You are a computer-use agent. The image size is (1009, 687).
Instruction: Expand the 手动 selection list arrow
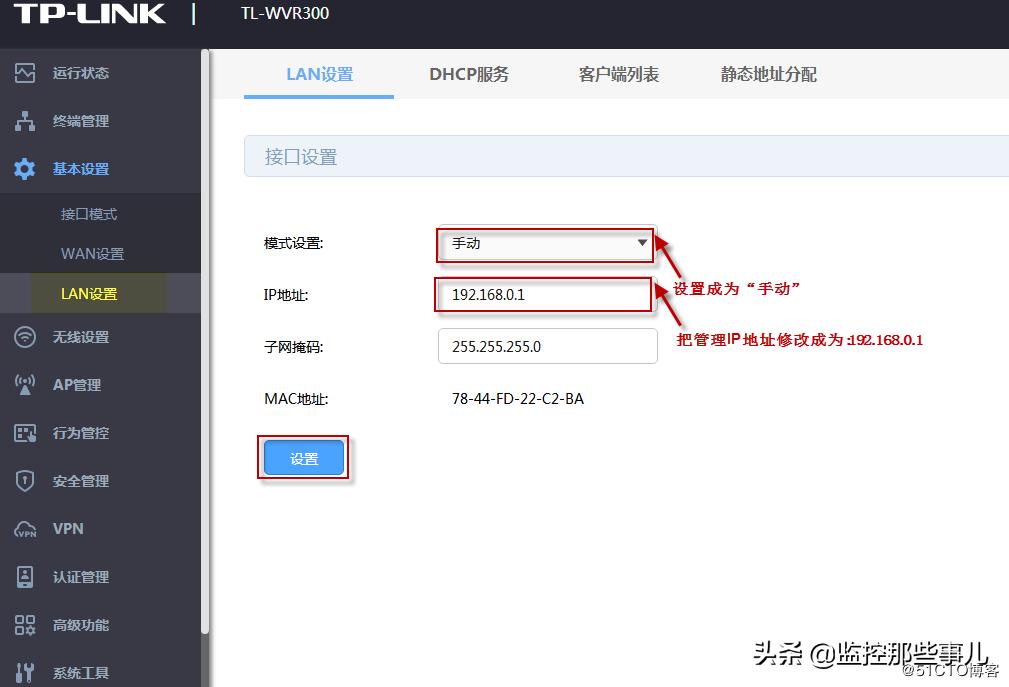click(x=641, y=243)
